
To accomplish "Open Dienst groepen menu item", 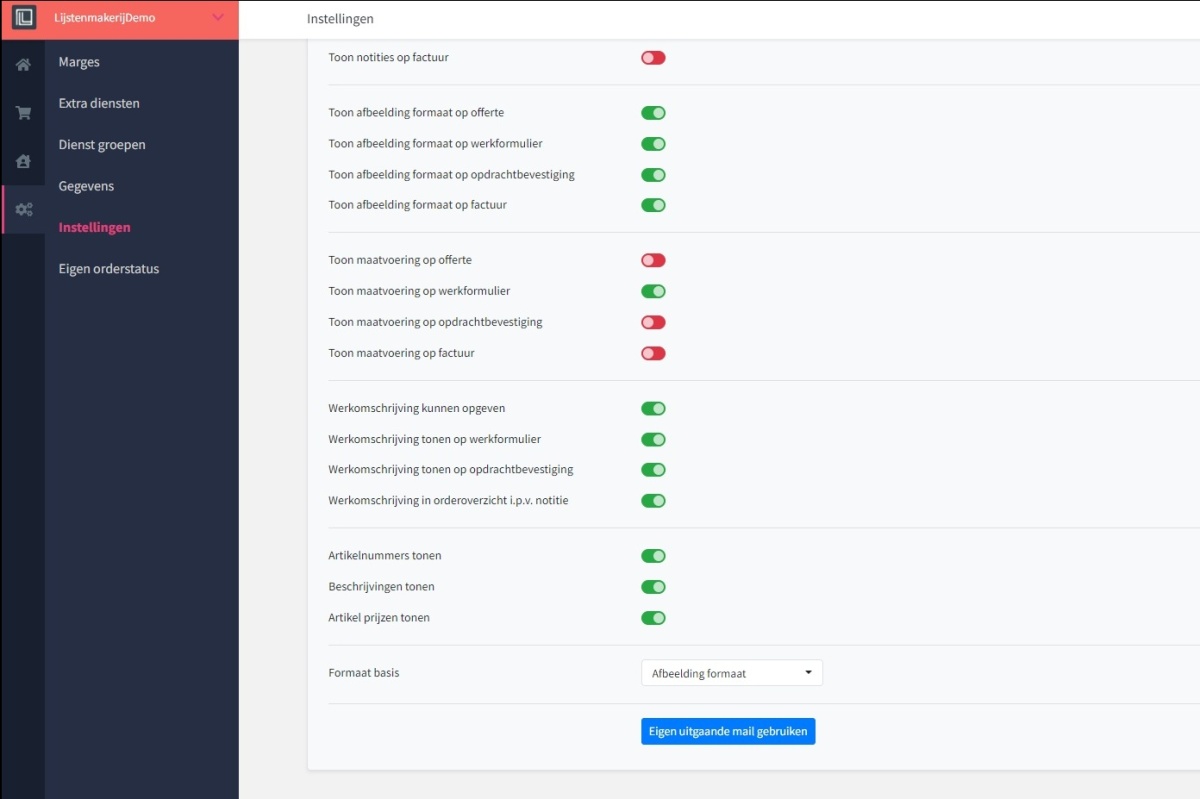I will coord(102,145).
